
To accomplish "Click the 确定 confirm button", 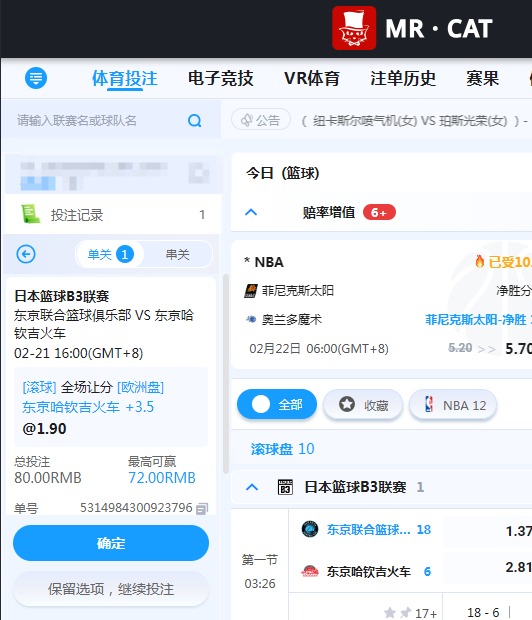I will click(x=111, y=543).
